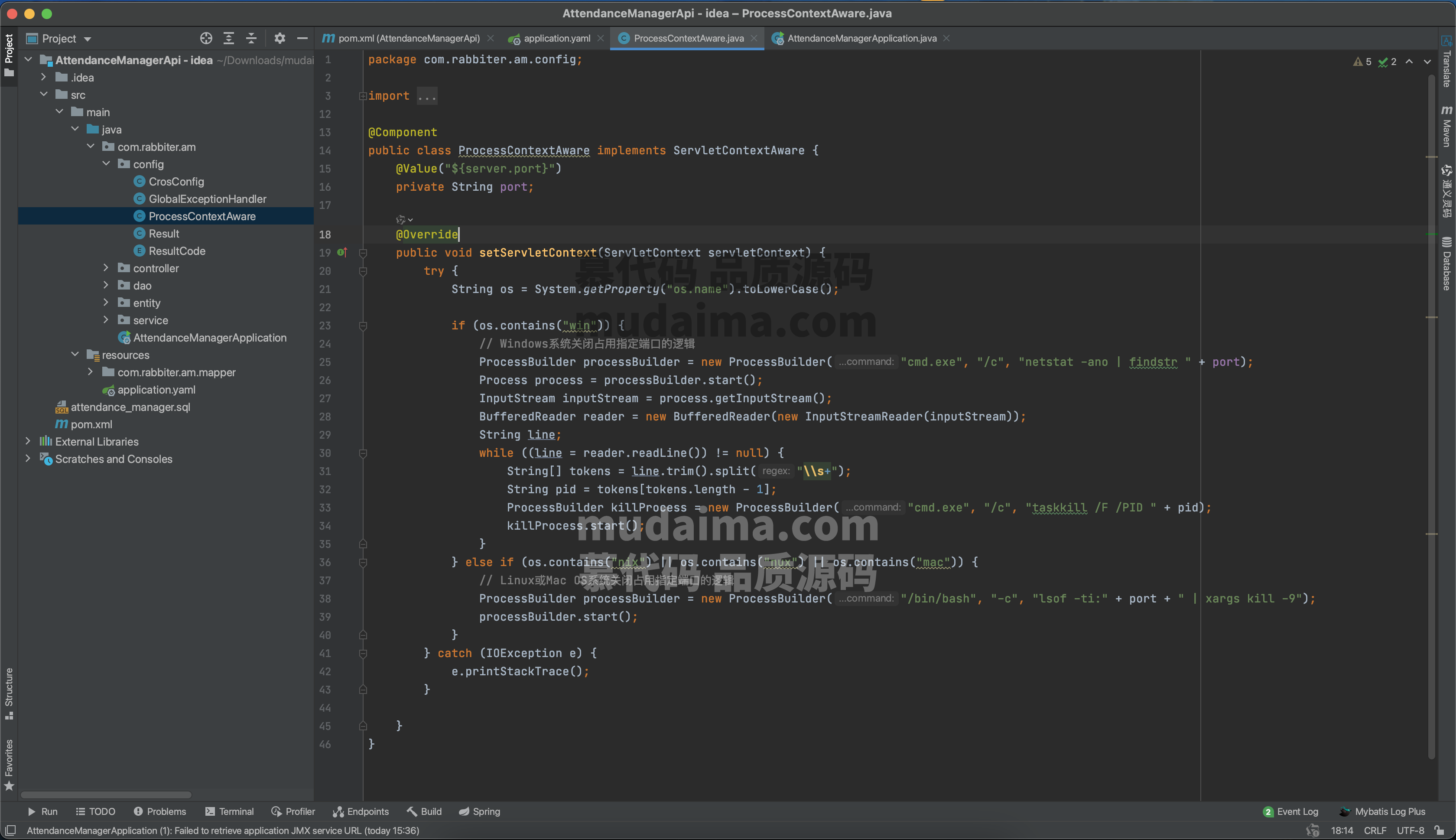Open the Profiler tool window
This screenshot has width=1456, height=840.
(x=293, y=812)
